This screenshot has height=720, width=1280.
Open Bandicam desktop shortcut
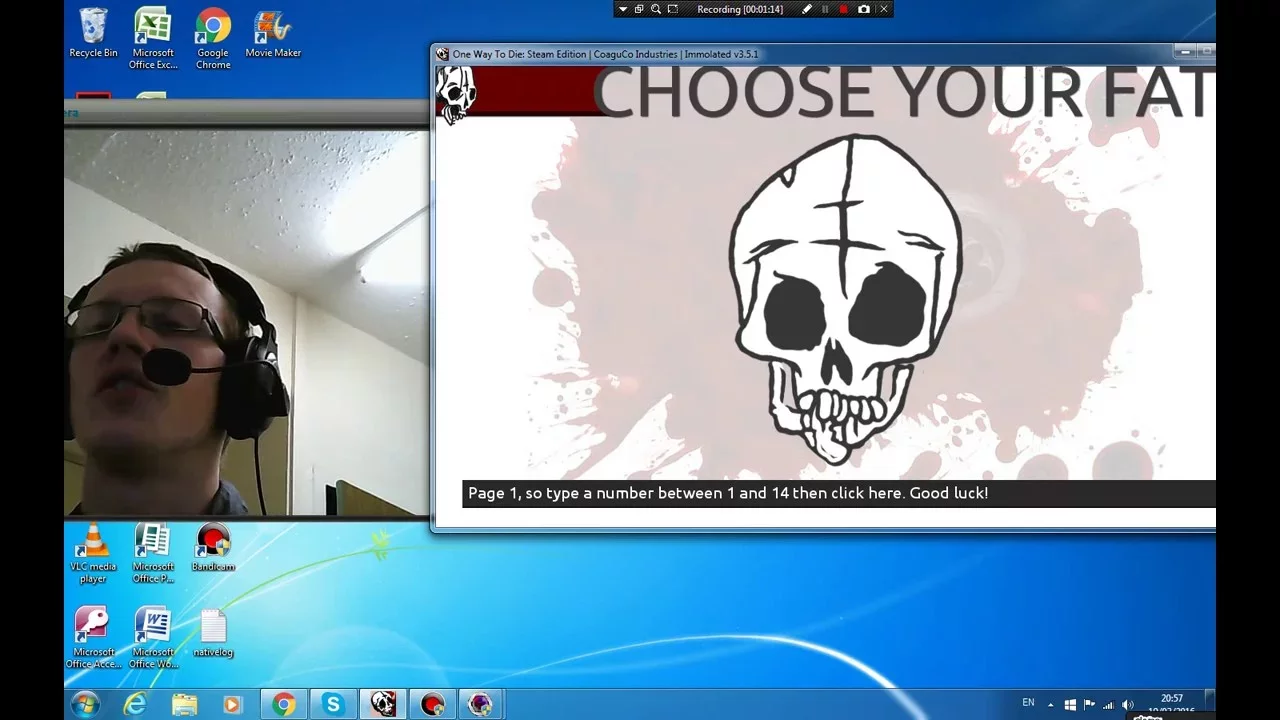(213, 548)
